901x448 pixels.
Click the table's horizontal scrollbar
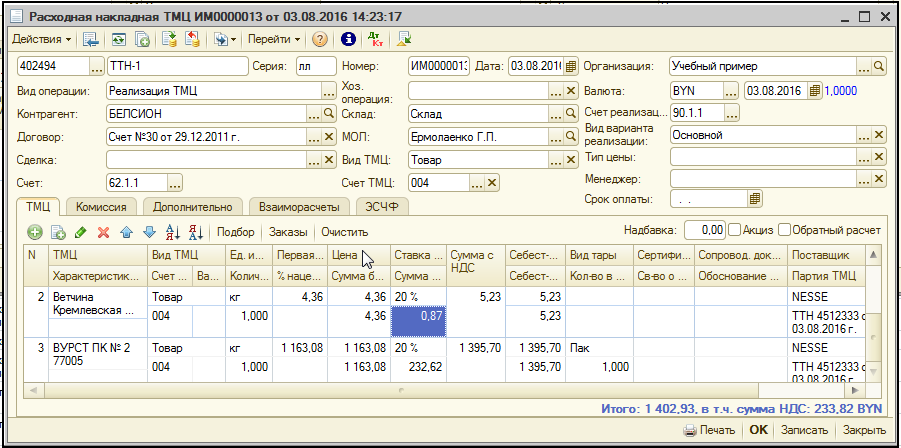pos(400,389)
